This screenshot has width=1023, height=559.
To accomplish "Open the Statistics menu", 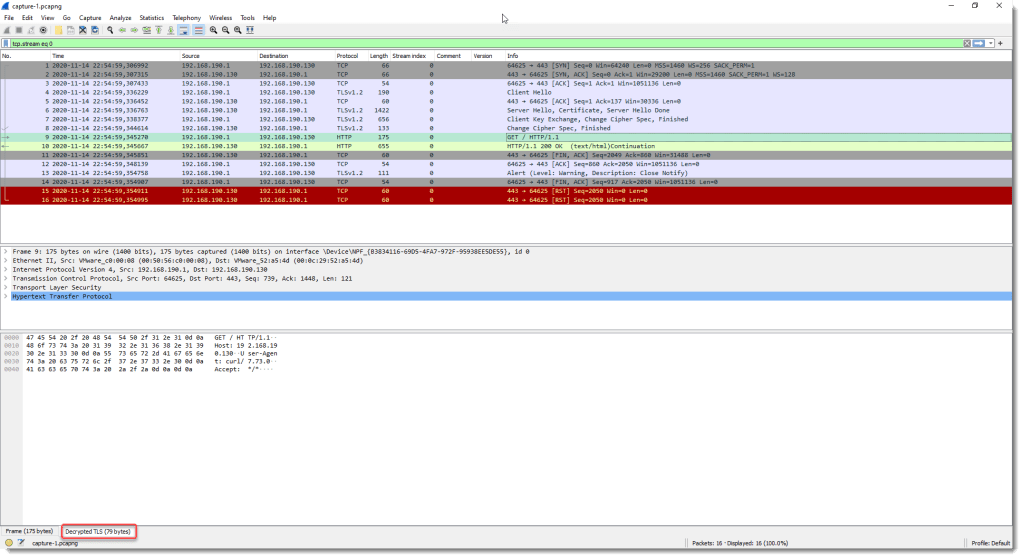I will 152,18.
